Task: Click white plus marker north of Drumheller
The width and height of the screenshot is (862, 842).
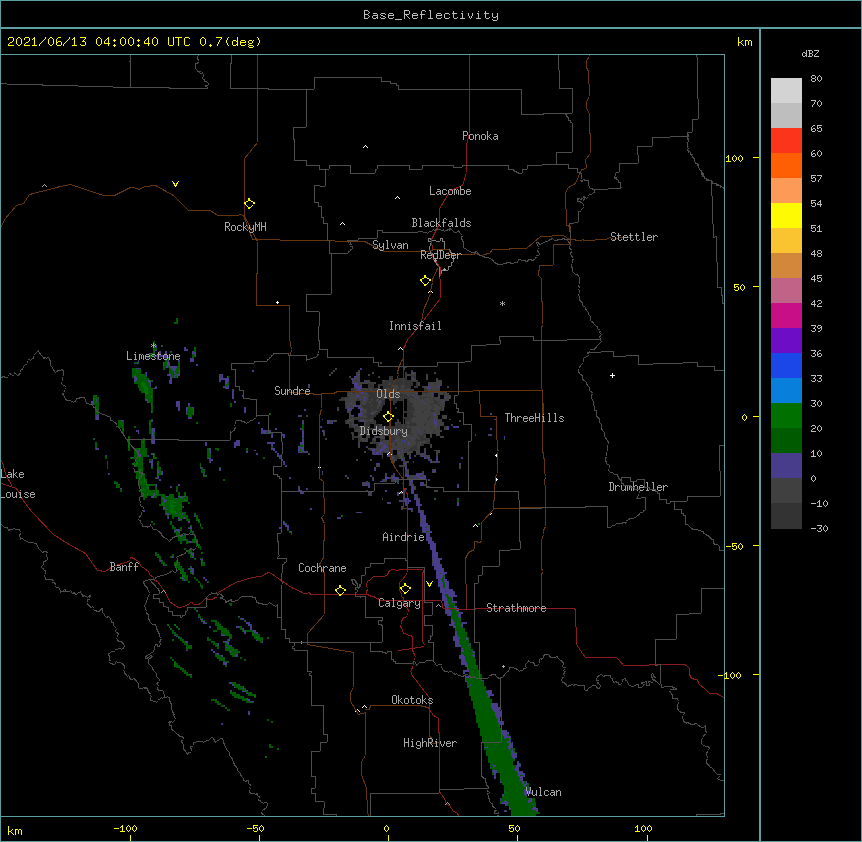Action: point(612,375)
